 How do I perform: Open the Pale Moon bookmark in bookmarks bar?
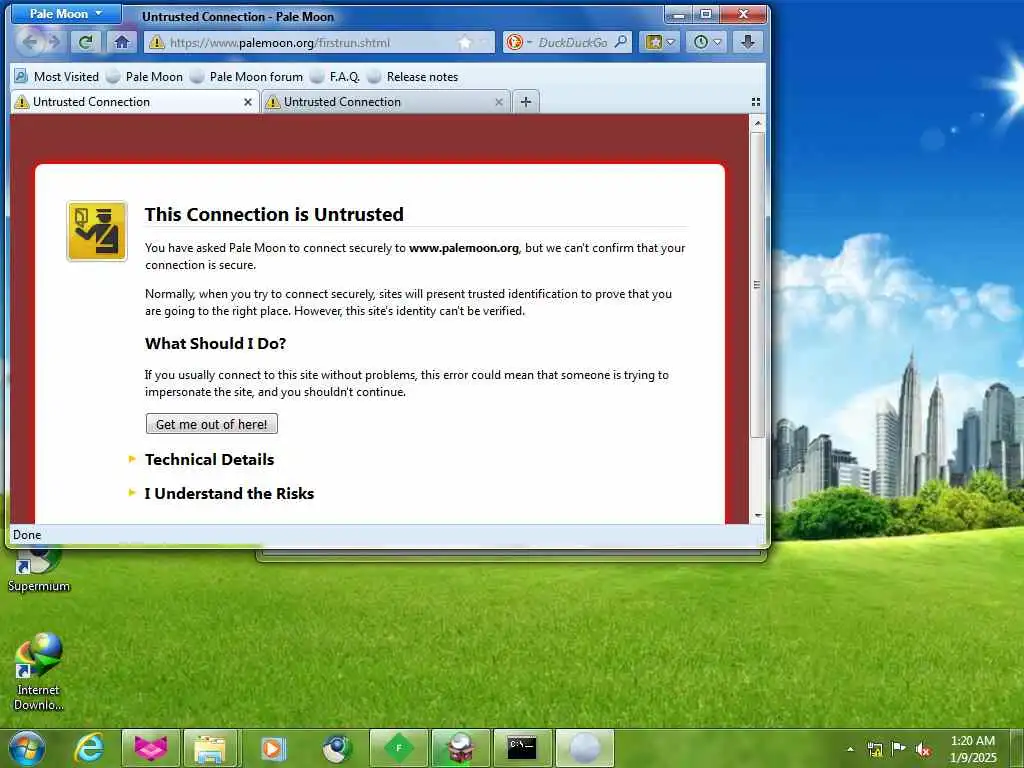point(145,76)
